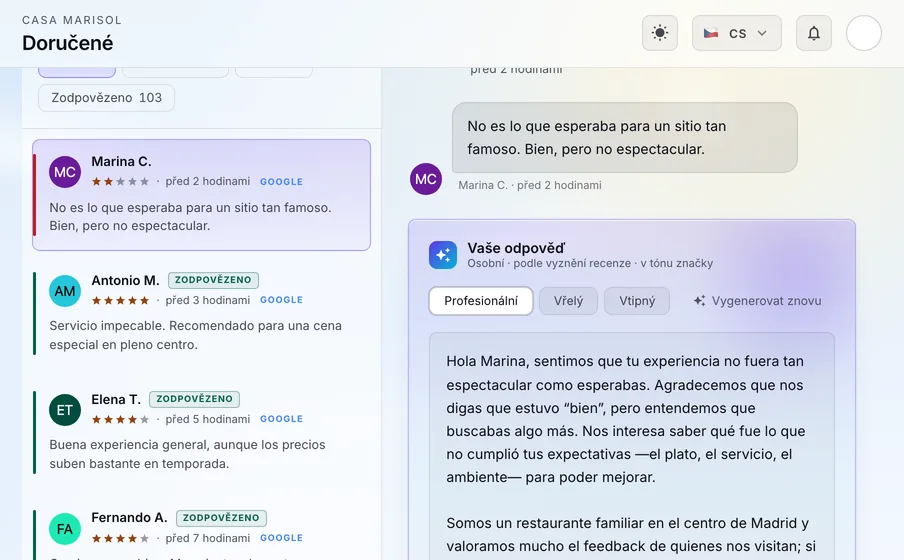Click the AM avatar
904x560 pixels.
click(65, 291)
